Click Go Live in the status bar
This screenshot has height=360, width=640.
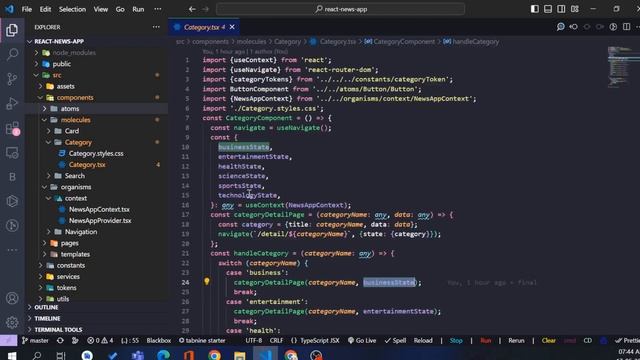tap(362, 340)
